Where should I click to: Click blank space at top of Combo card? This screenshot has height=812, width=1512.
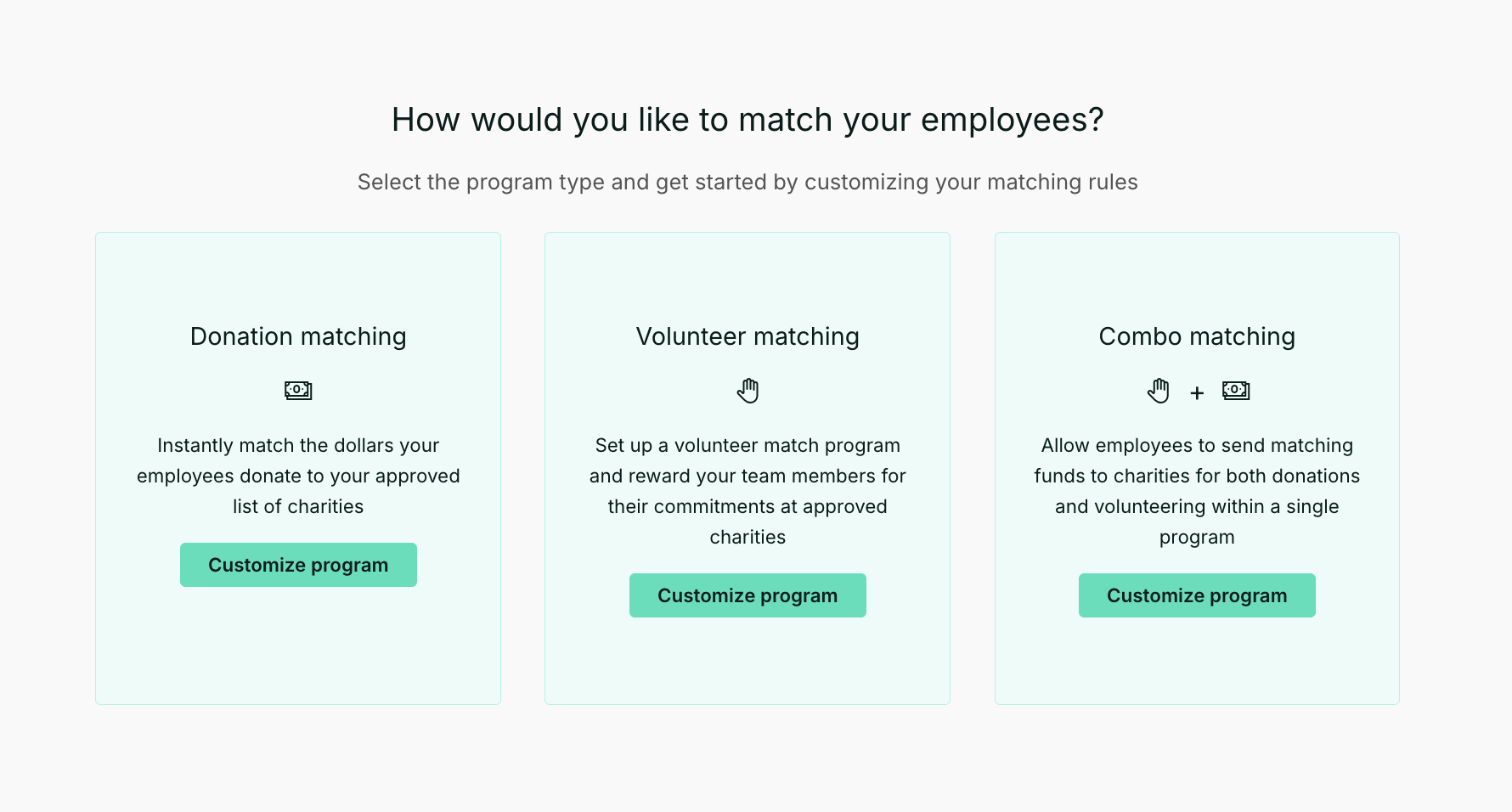click(x=1197, y=272)
